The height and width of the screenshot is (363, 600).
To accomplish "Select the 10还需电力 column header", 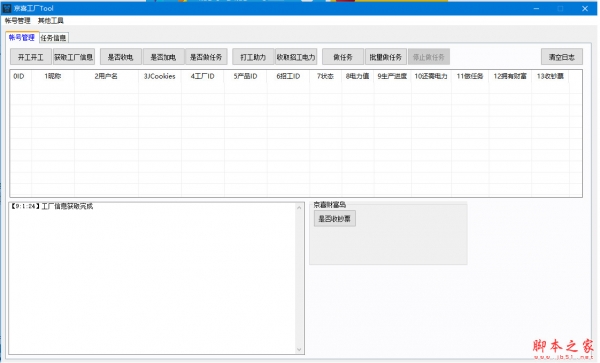I will [x=431, y=76].
